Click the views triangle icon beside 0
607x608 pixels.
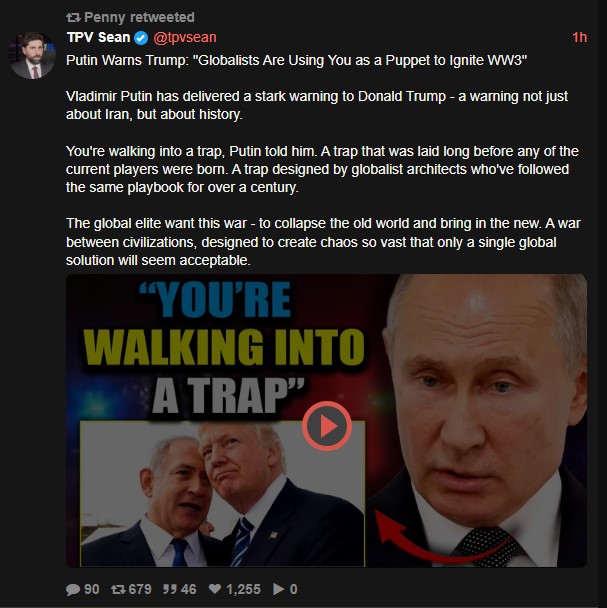click(x=278, y=589)
